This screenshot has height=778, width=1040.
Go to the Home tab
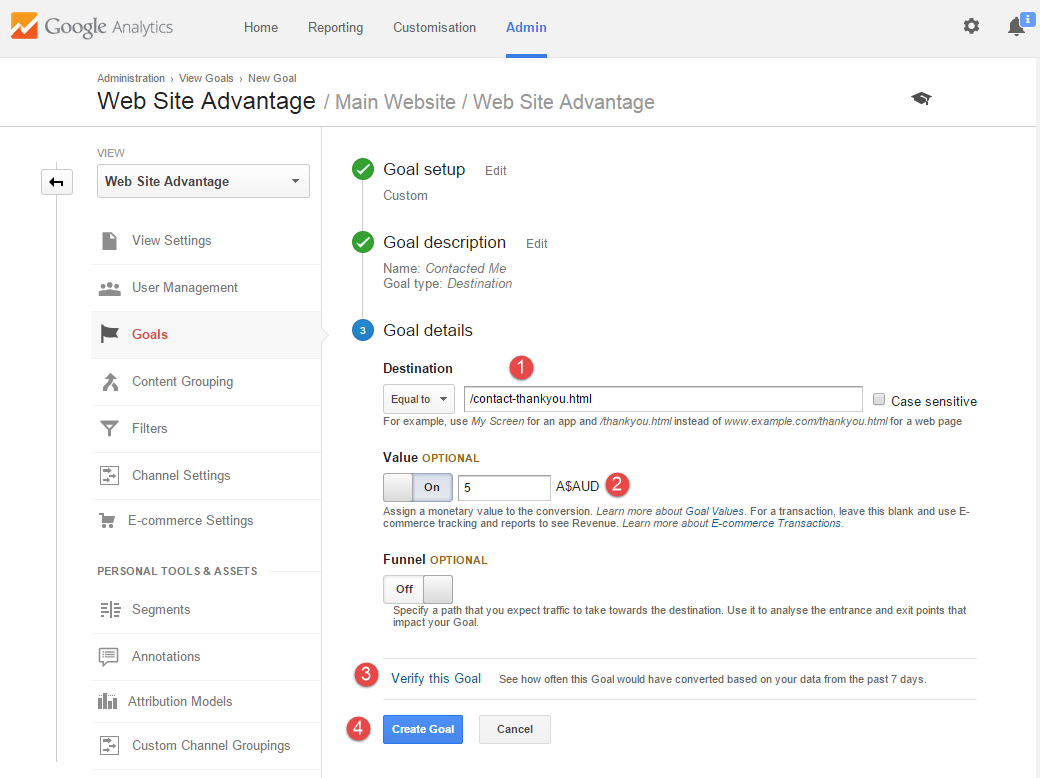coord(261,27)
